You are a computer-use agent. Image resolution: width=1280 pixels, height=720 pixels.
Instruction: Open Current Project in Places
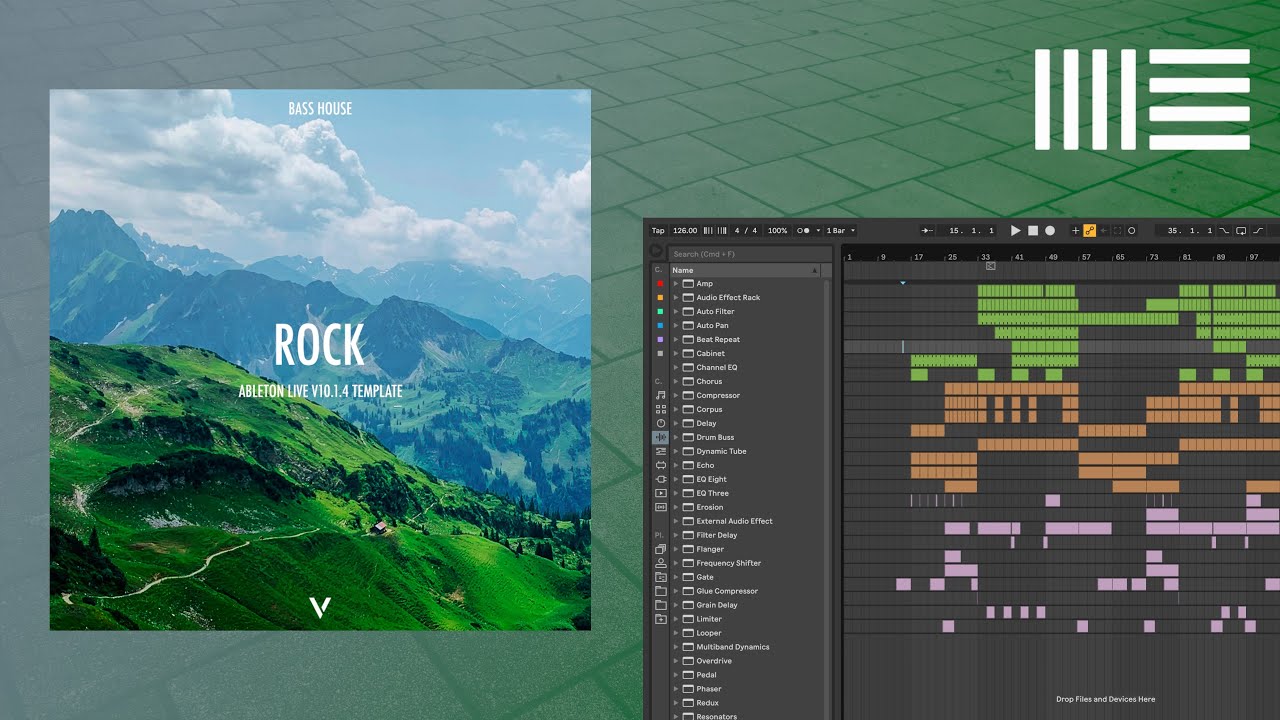tap(660, 577)
